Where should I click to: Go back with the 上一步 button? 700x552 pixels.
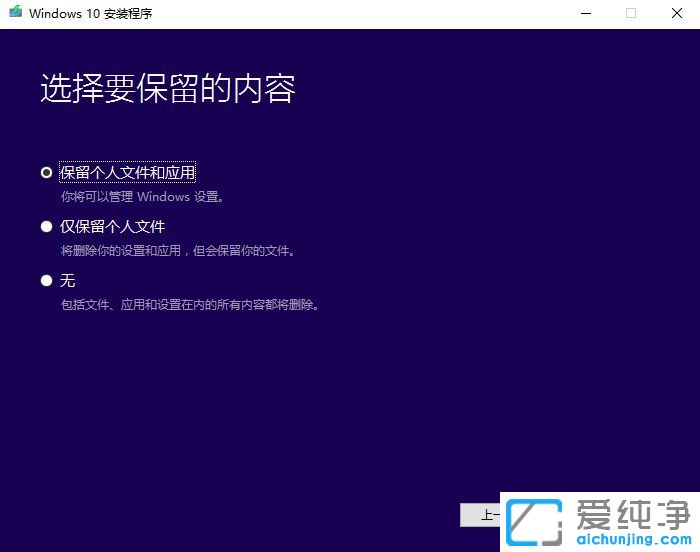[x=480, y=515]
